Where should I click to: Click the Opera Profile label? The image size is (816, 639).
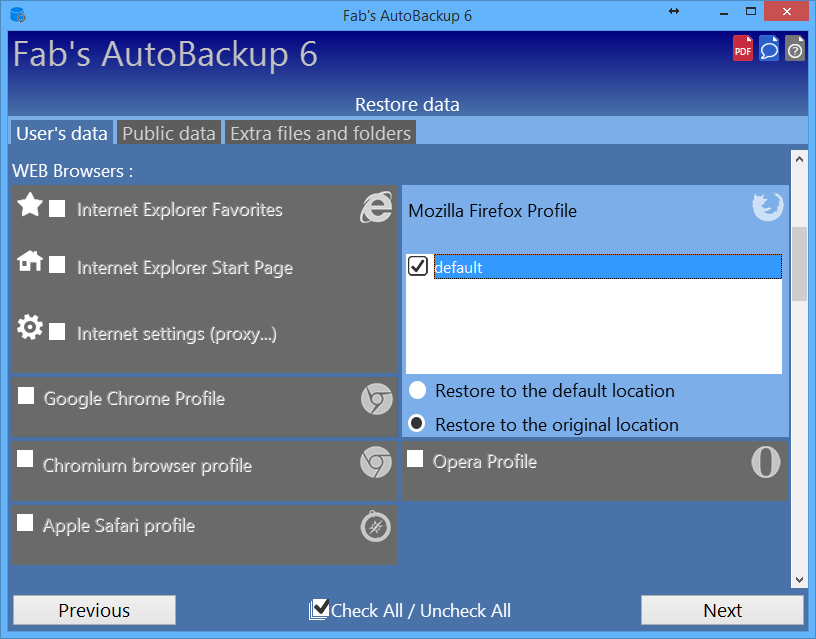coord(484,462)
